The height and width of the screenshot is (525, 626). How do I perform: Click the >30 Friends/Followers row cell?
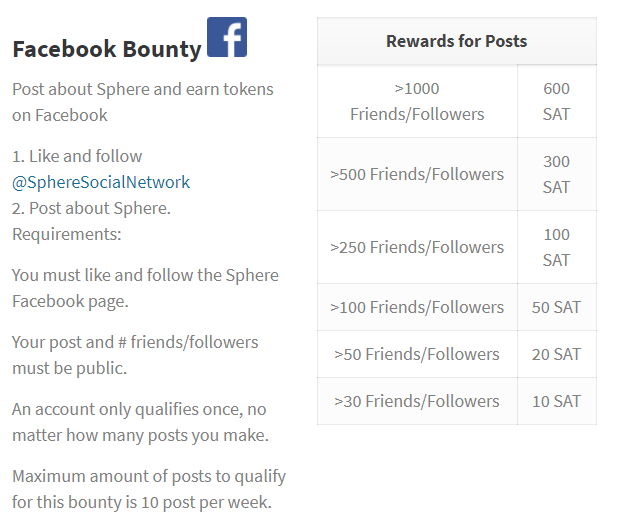click(x=417, y=401)
